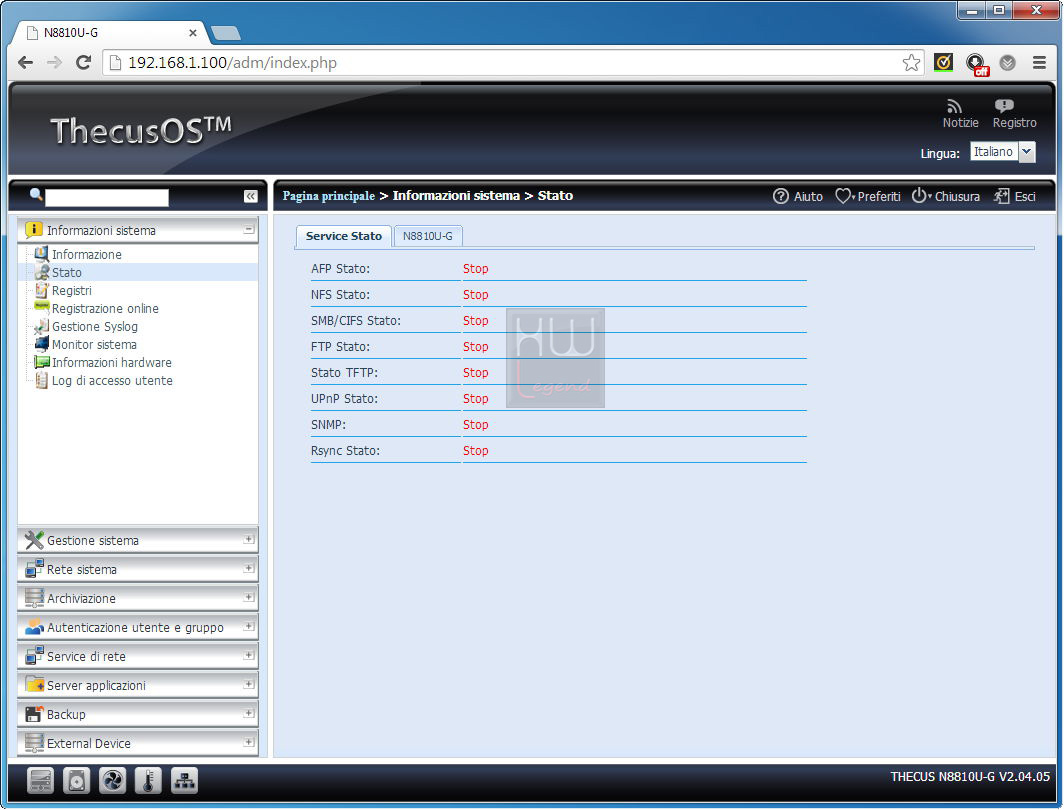
Task: Expand the Server applicazioni section
Action: (x=249, y=684)
